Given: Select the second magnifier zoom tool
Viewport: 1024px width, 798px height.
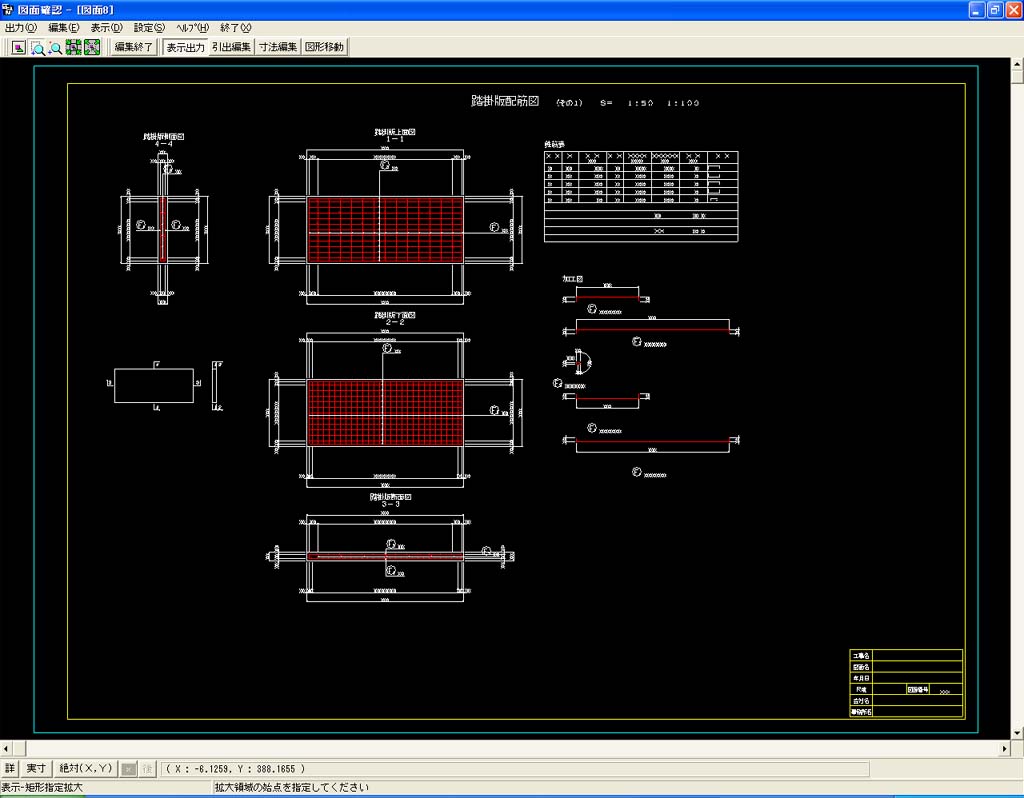Looking at the screenshot, I should (56, 47).
